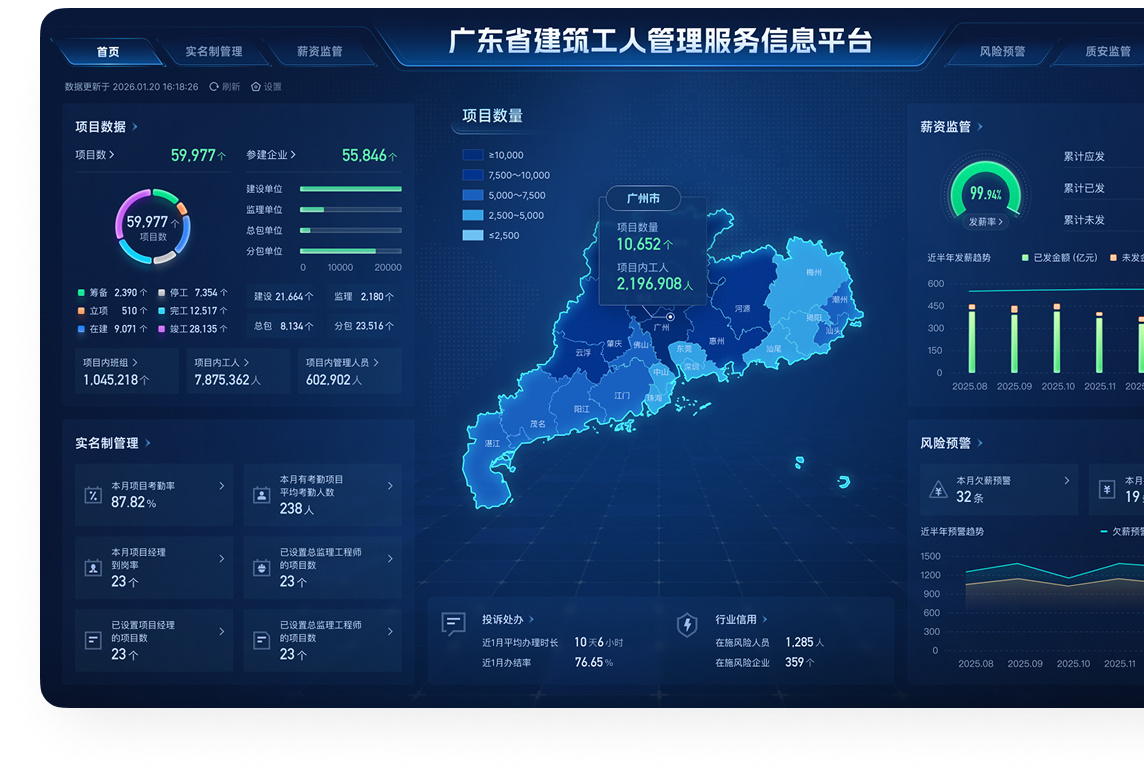Image resolution: width=1144 pixels, height=780 pixels.
Task: Click the attendance rate calendar icon in 本月项目考勤率 card
Action: coord(92,494)
